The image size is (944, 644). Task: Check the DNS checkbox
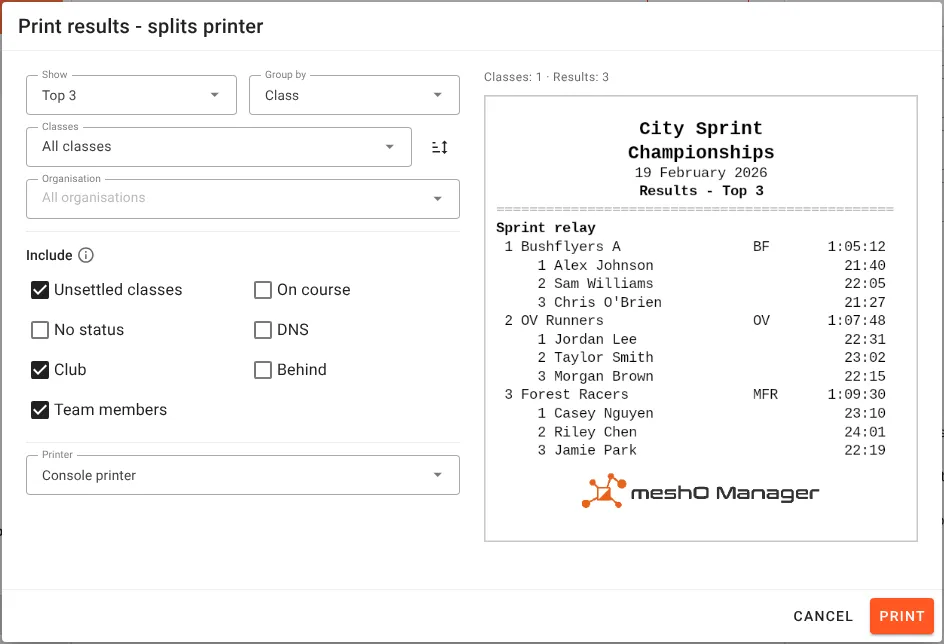pos(263,330)
